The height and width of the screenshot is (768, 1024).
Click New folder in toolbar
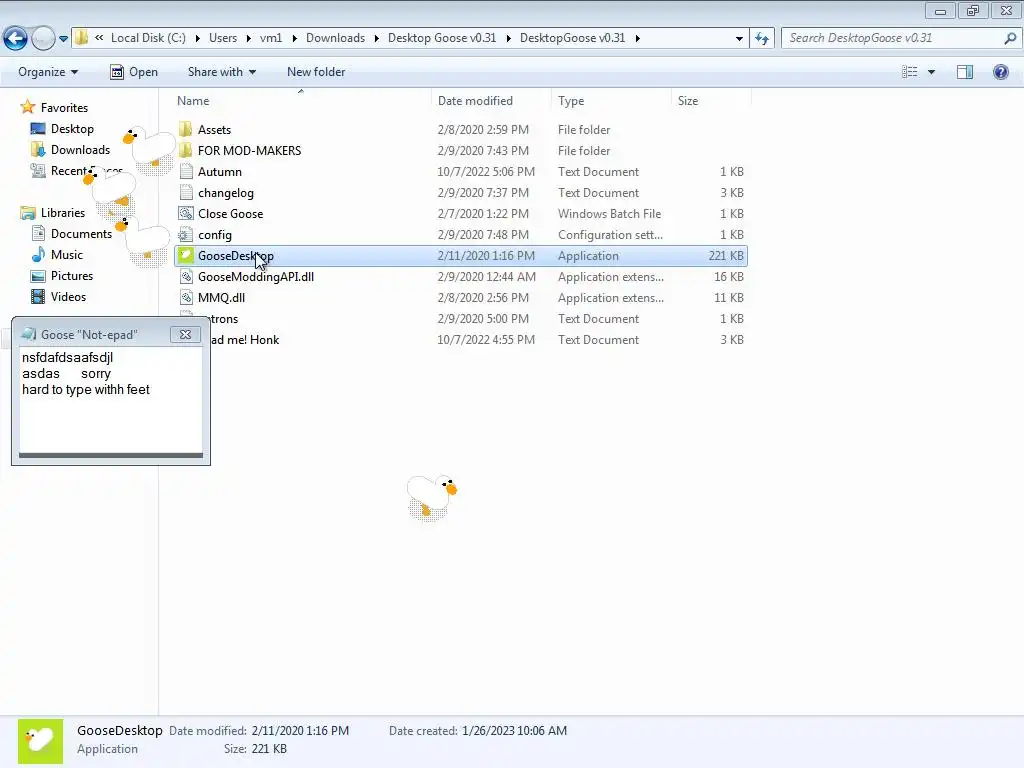(x=316, y=72)
